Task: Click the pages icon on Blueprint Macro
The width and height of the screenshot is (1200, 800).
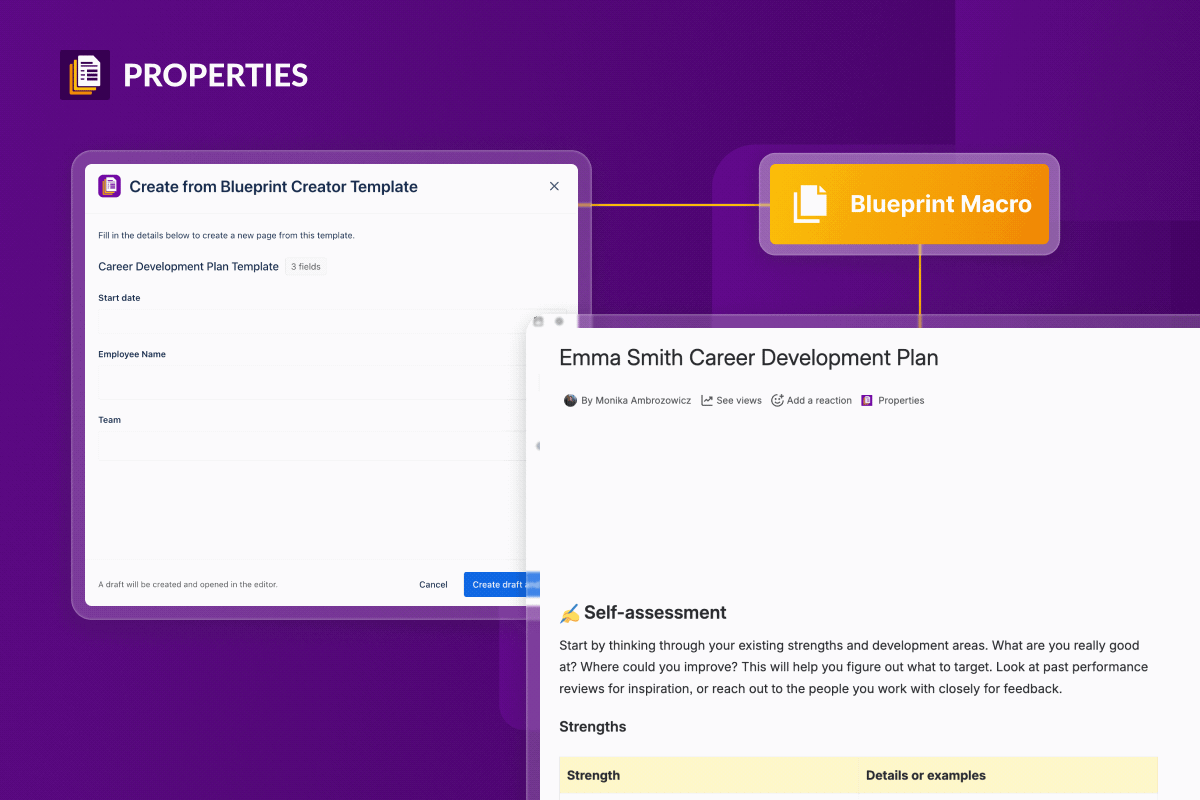Action: 810,204
